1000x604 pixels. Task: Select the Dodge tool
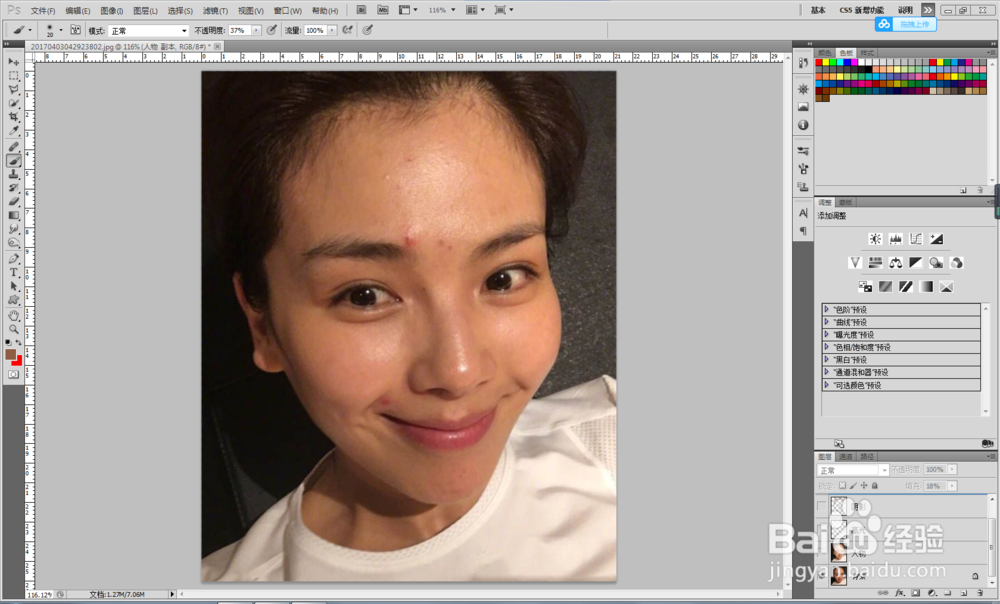(x=13, y=243)
